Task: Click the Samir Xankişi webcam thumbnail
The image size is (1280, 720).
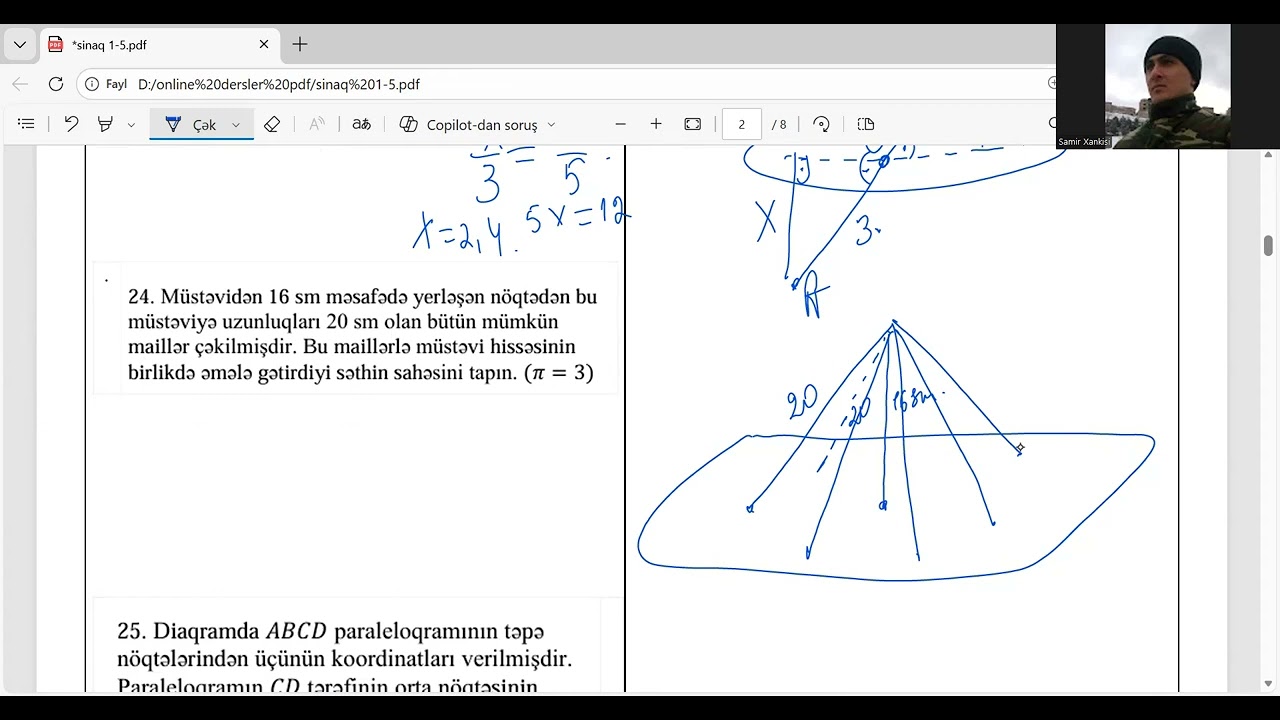Action: (x=1168, y=86)
